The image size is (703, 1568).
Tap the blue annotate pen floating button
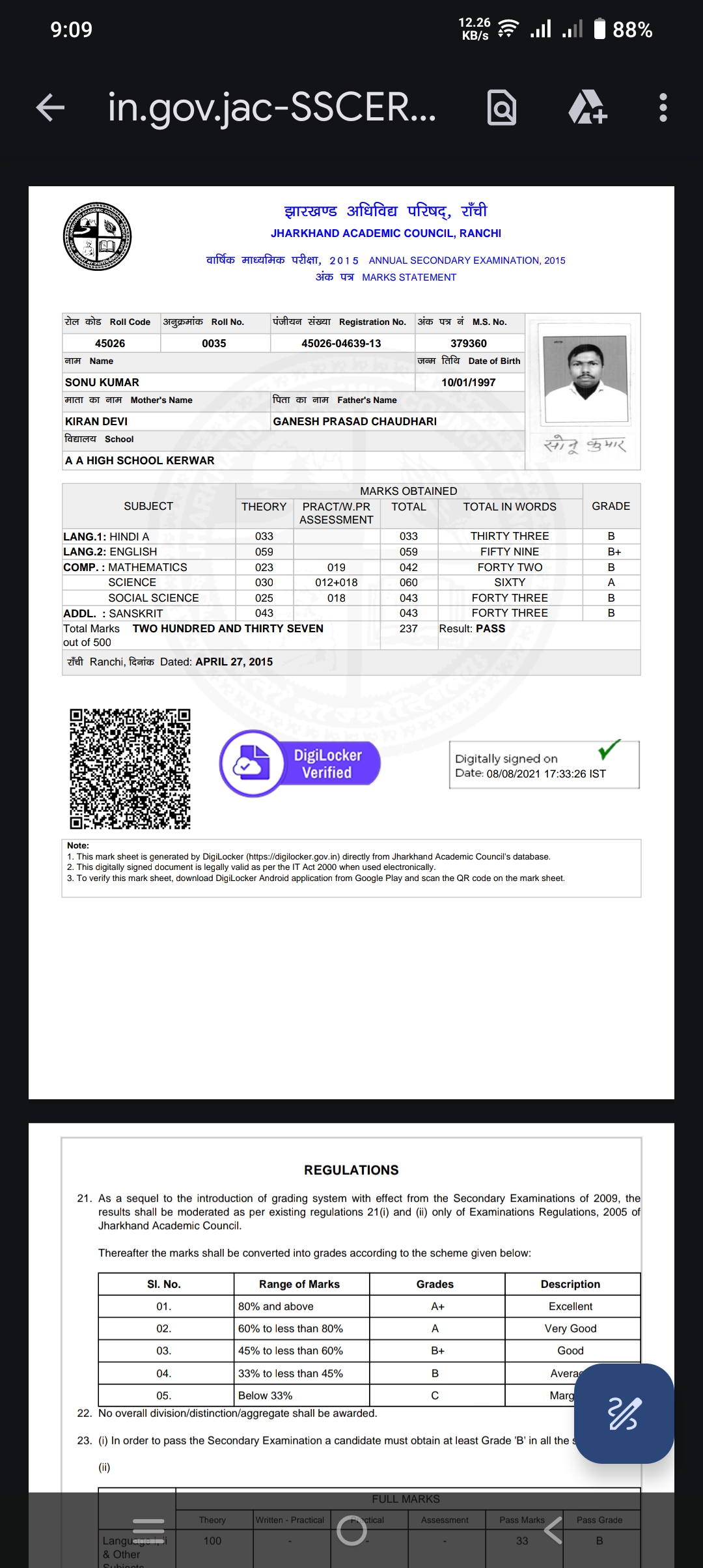pyautogui.click(x=624, y=1414)
